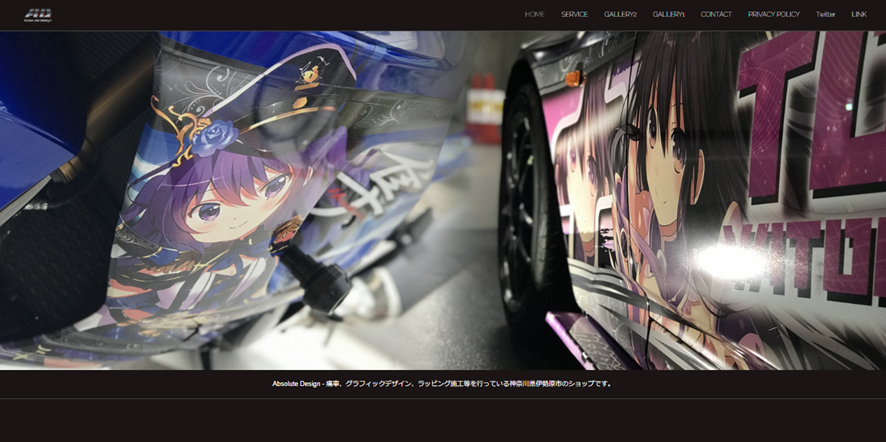Open the GALLERY2 page
This screenshot has width=886, height=442.
coord(620,15)
